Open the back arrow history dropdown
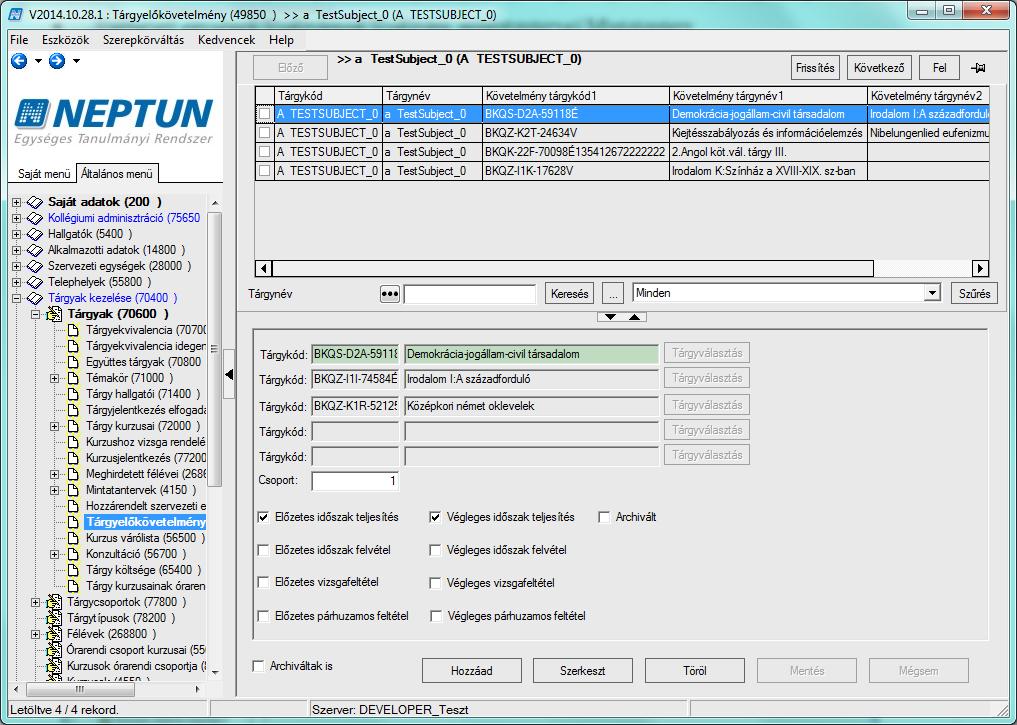 coord(38,61)
